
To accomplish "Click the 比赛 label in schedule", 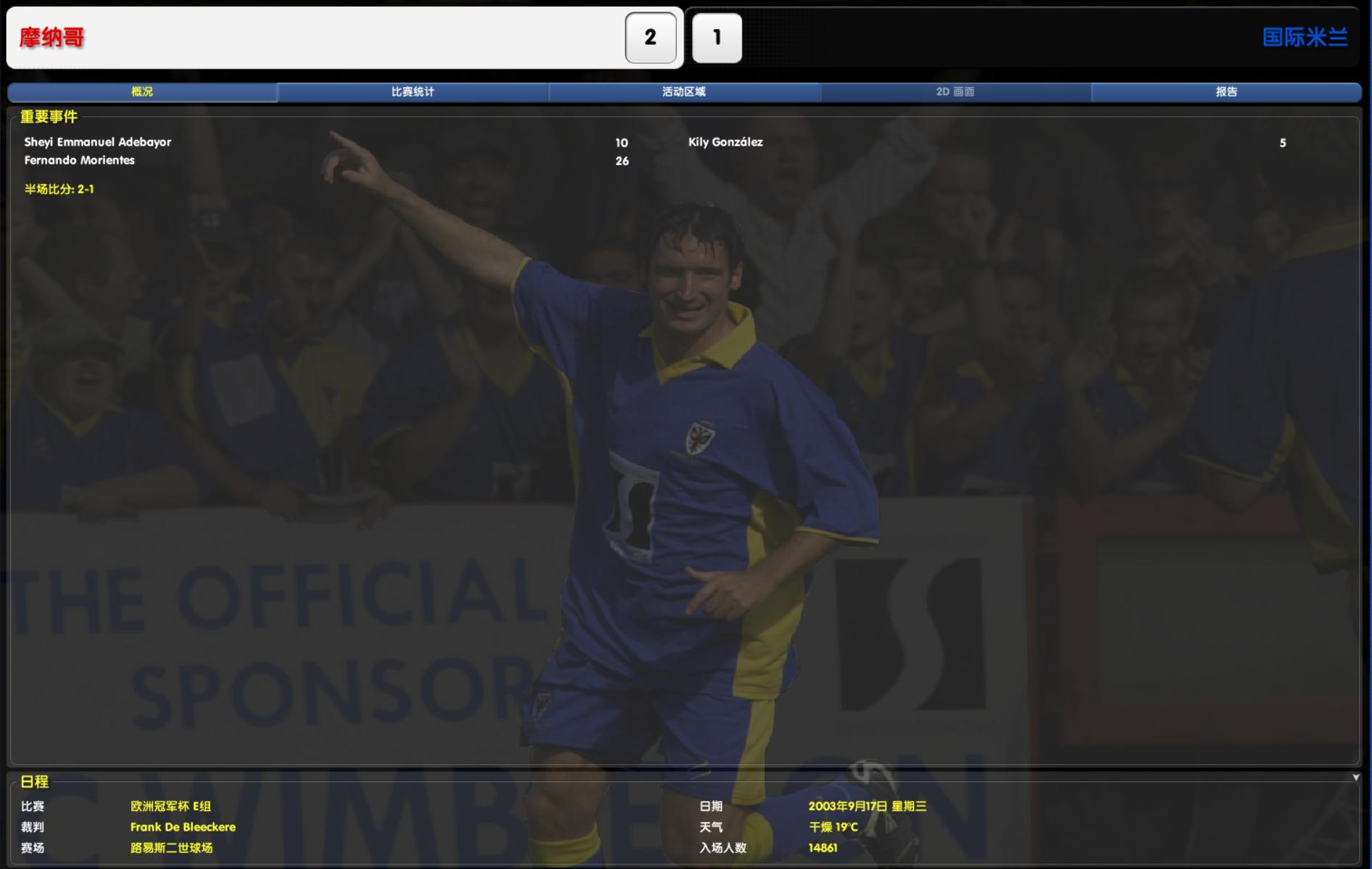I will (33, 806).
